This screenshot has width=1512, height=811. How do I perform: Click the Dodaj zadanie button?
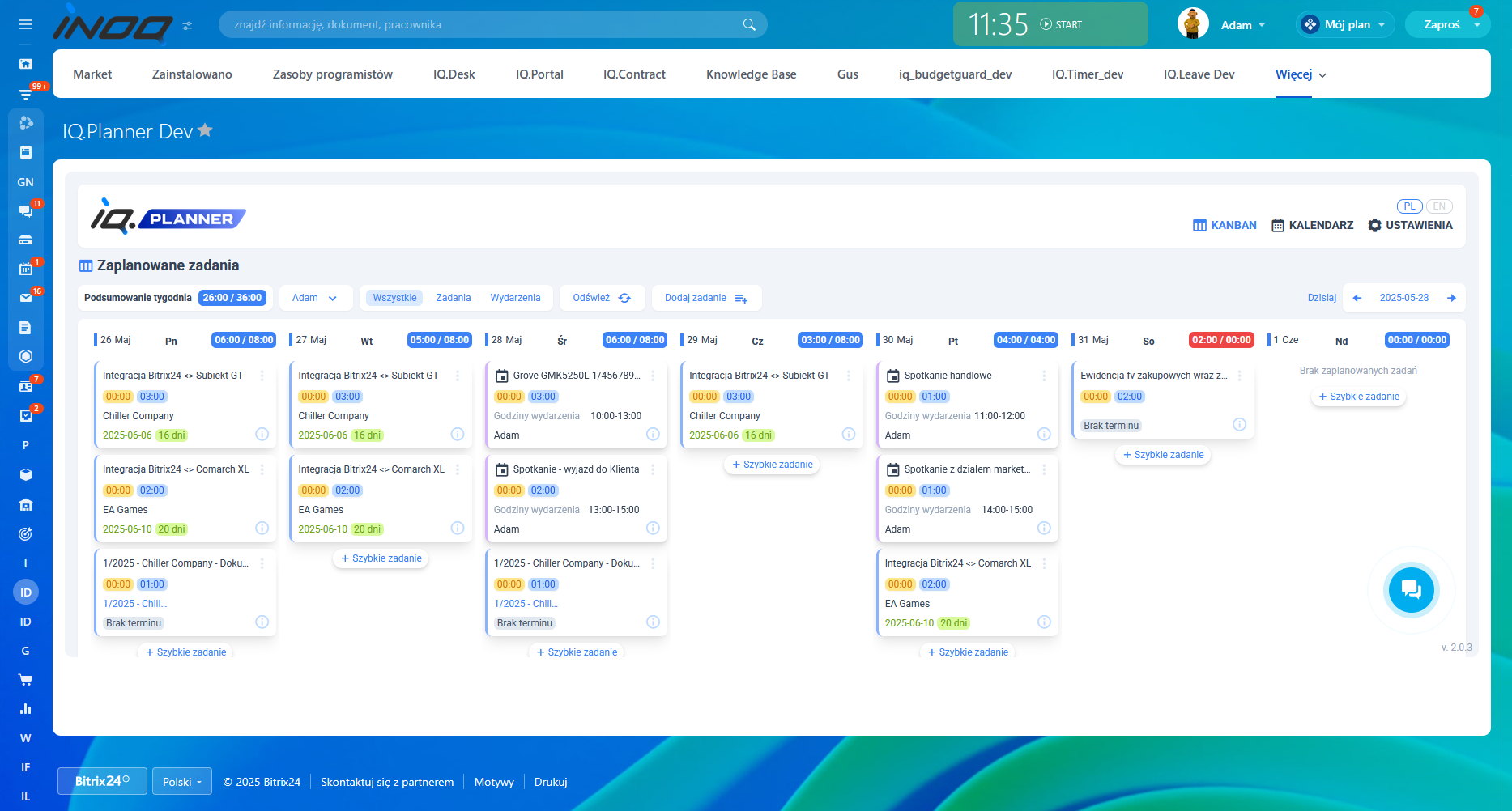(x=705, y=298)
